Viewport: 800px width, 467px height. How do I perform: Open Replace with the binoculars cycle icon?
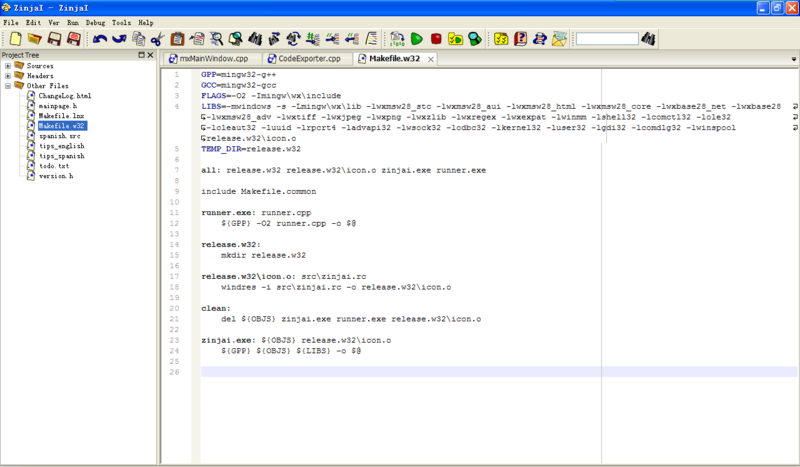coord(293,39)
